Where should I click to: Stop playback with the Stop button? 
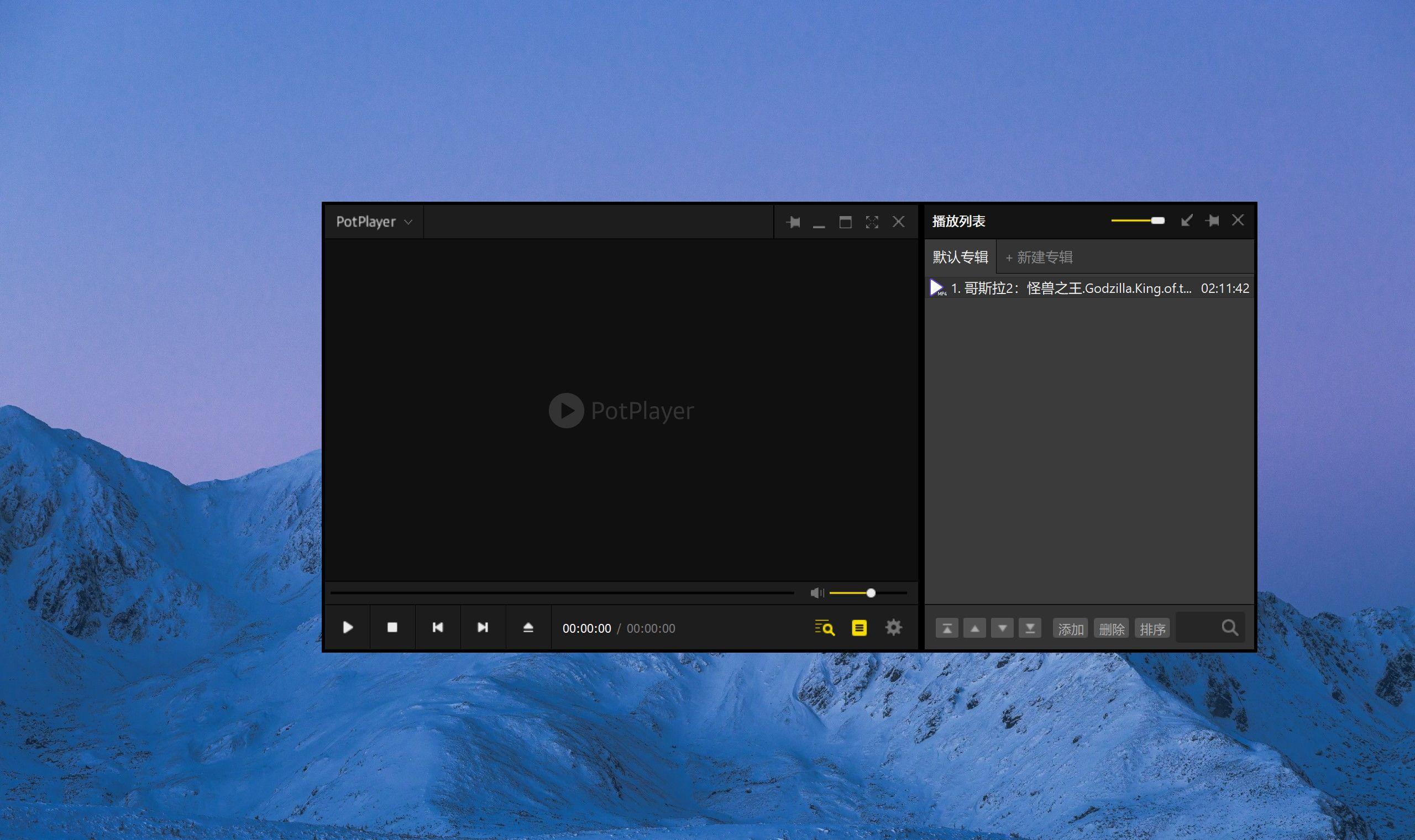[392, 627]
